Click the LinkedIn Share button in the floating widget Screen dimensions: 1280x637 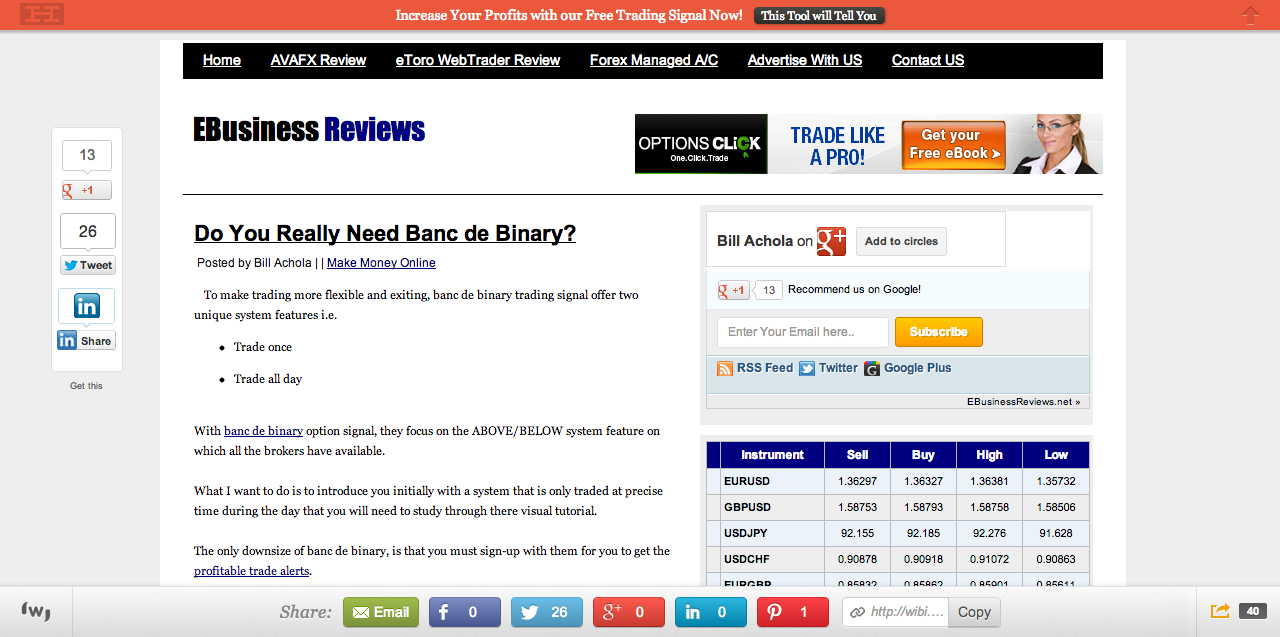(87, 341)
